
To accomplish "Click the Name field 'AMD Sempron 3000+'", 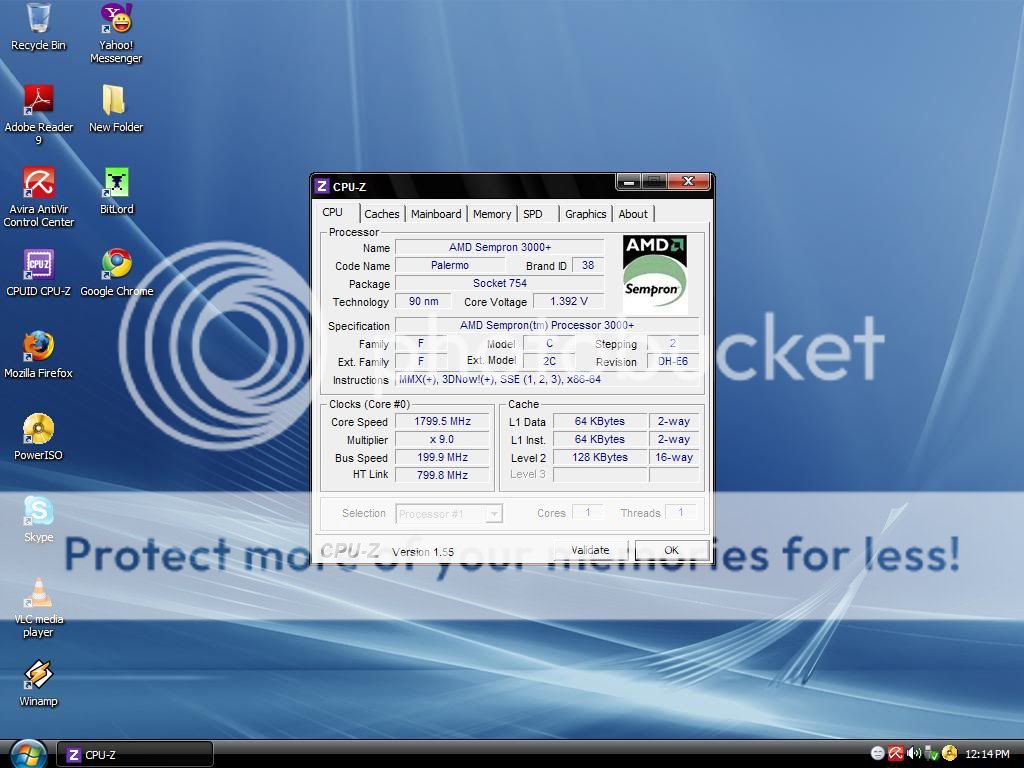I will 500,247.
